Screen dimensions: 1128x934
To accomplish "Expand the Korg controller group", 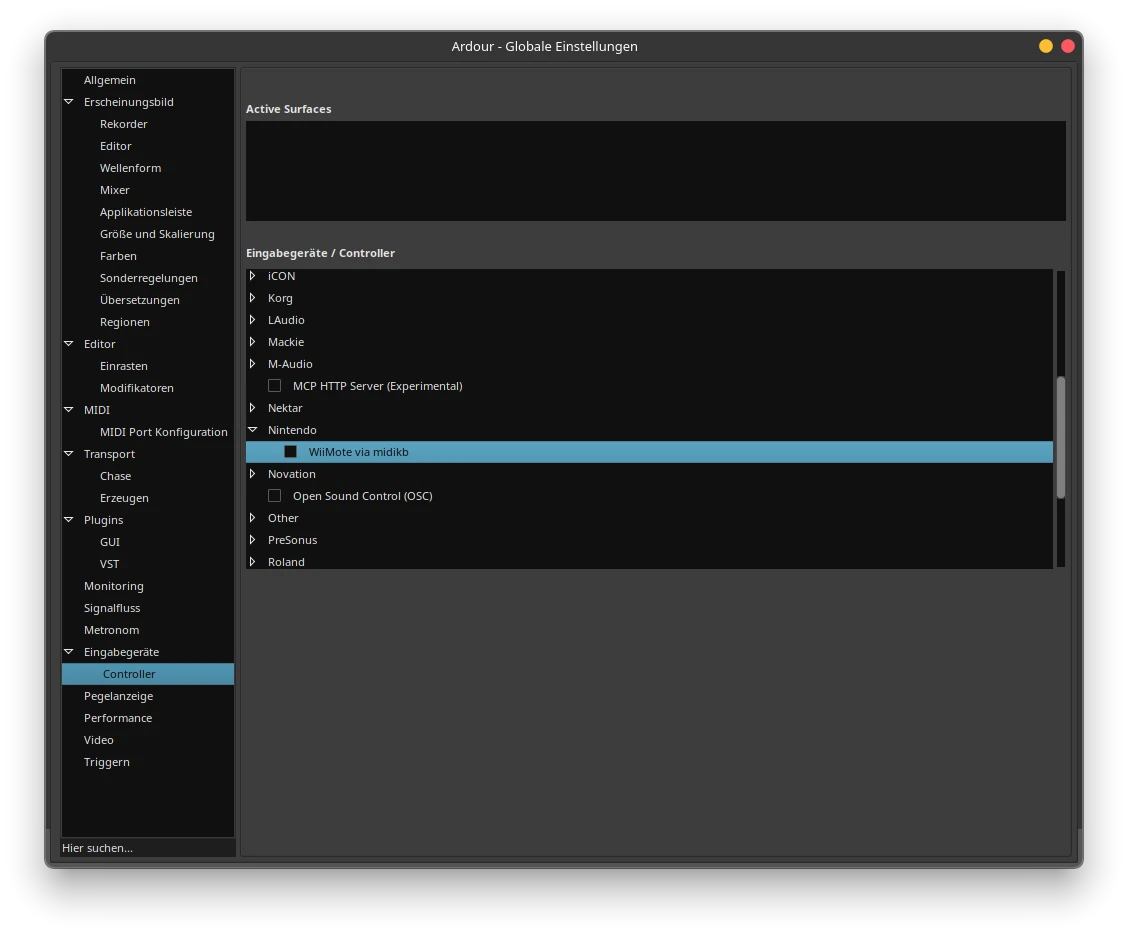I will click(x=253, y=298).
